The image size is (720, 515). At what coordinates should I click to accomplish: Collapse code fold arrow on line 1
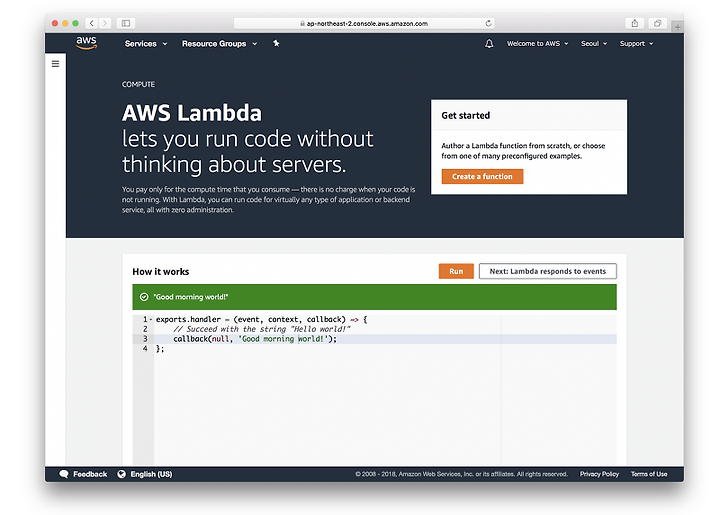[x=151, y=319]
